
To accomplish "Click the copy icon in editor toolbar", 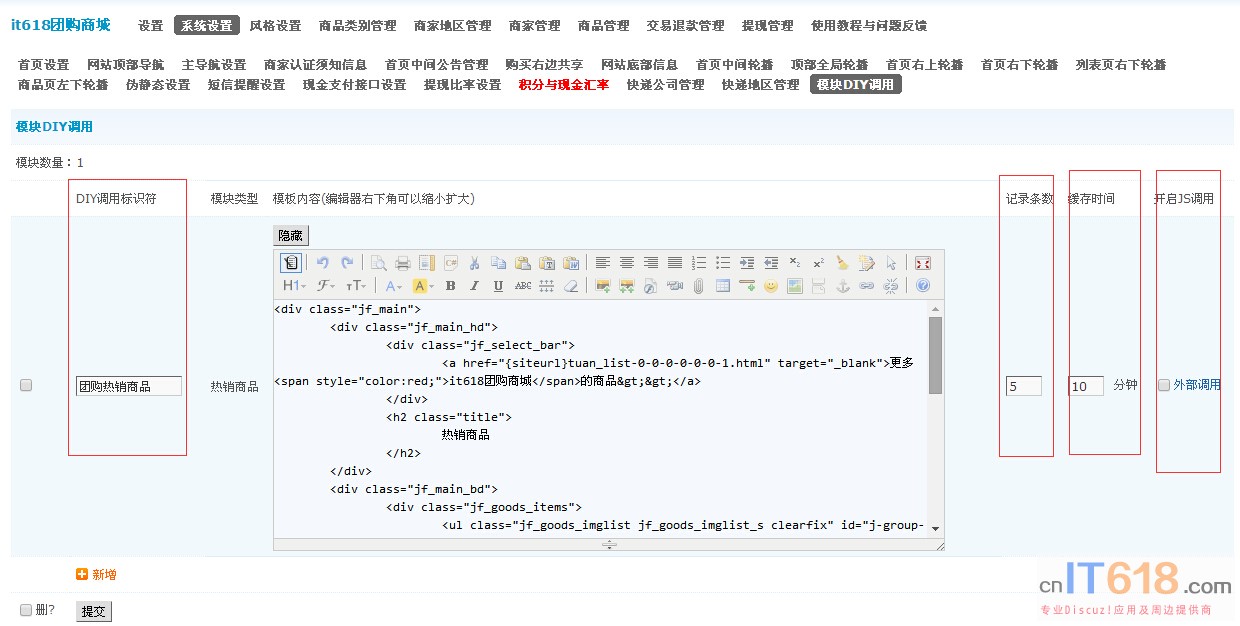I will [498, 263].
